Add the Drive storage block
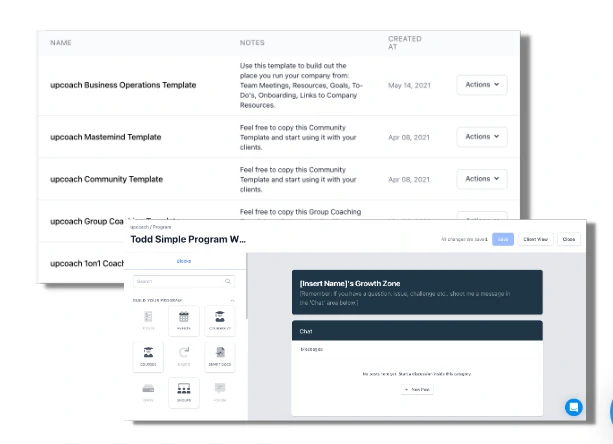 point(148,393)
